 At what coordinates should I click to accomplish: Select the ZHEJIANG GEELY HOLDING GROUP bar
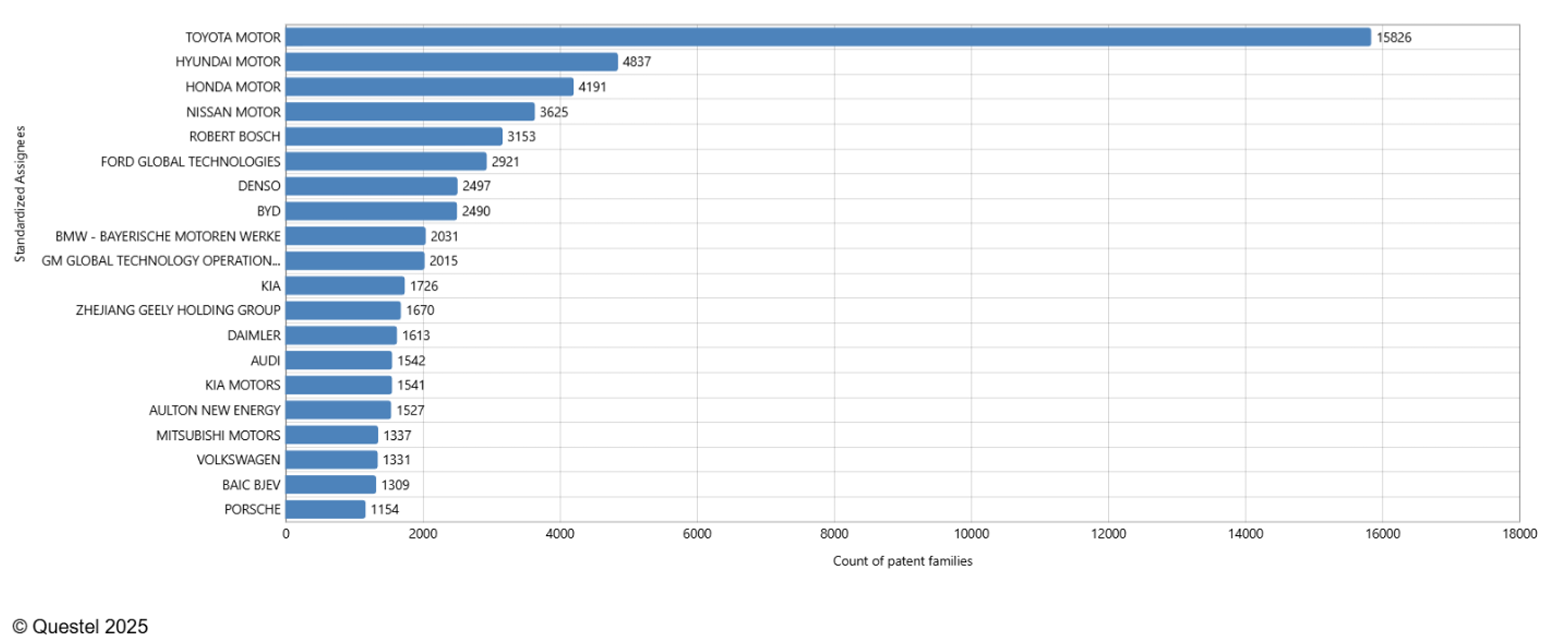pos(343,310)
